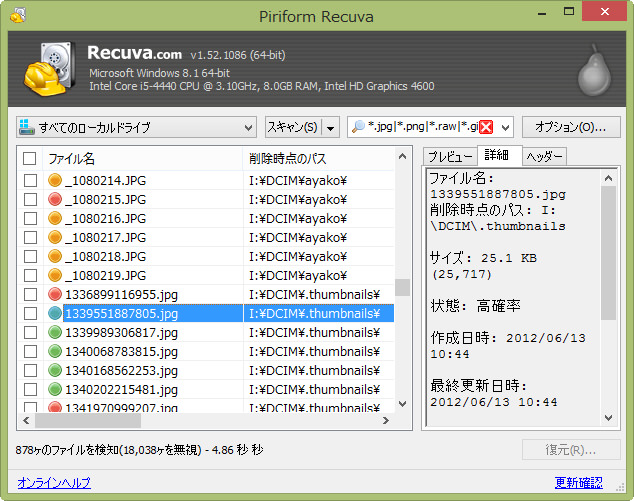The image size is (634, 501).
Task: Click green status dot of 1340168562253.jpg
Action: coord(55,370)
